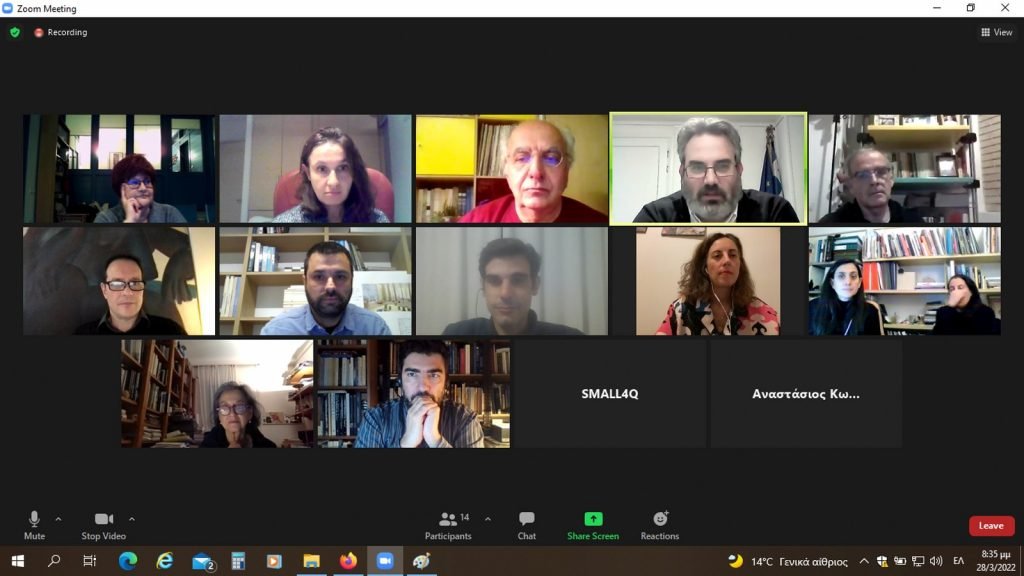Start Share Screen

click(x=593, y=526)
